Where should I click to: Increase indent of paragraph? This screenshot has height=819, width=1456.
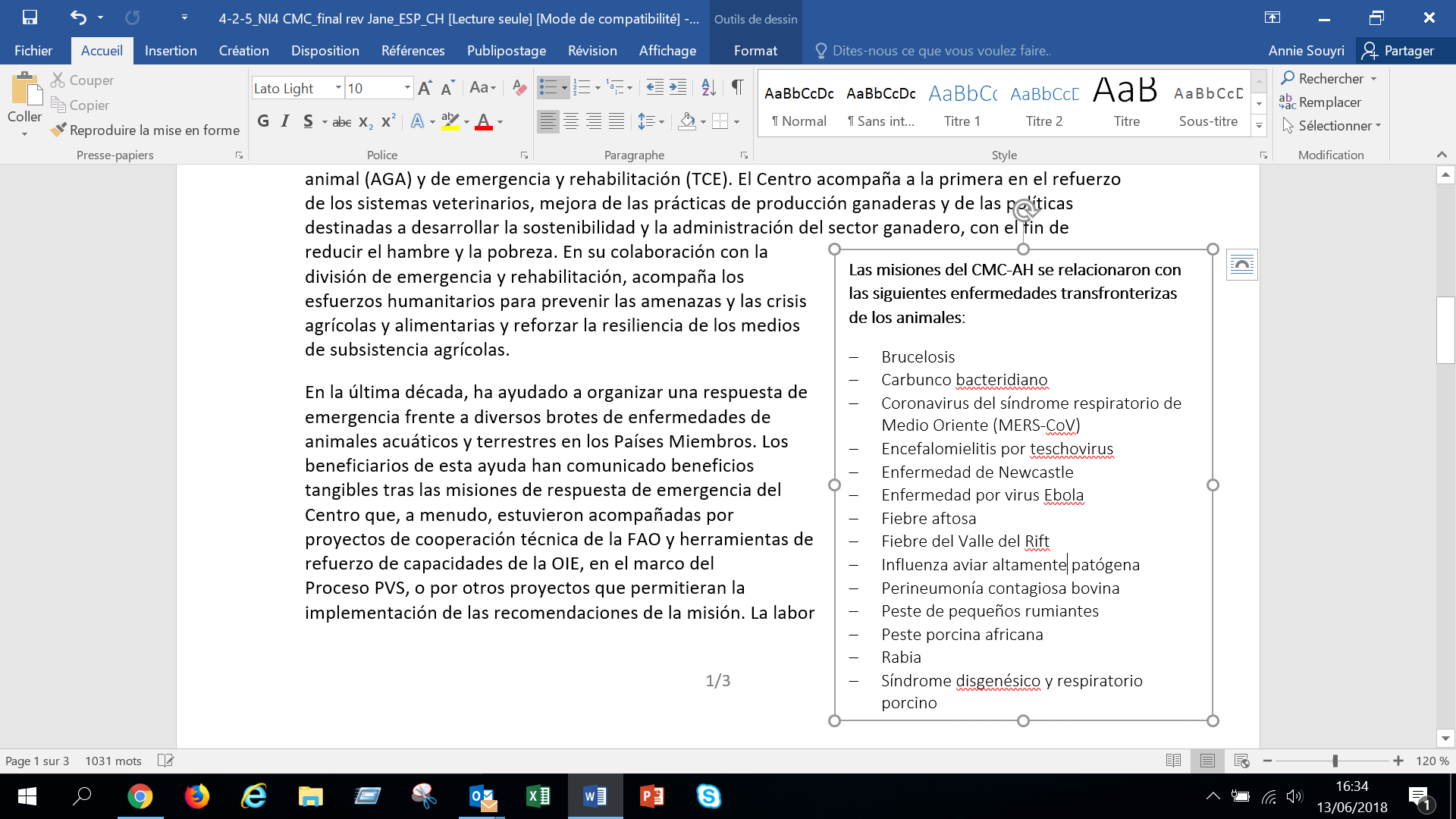(678, 87)
